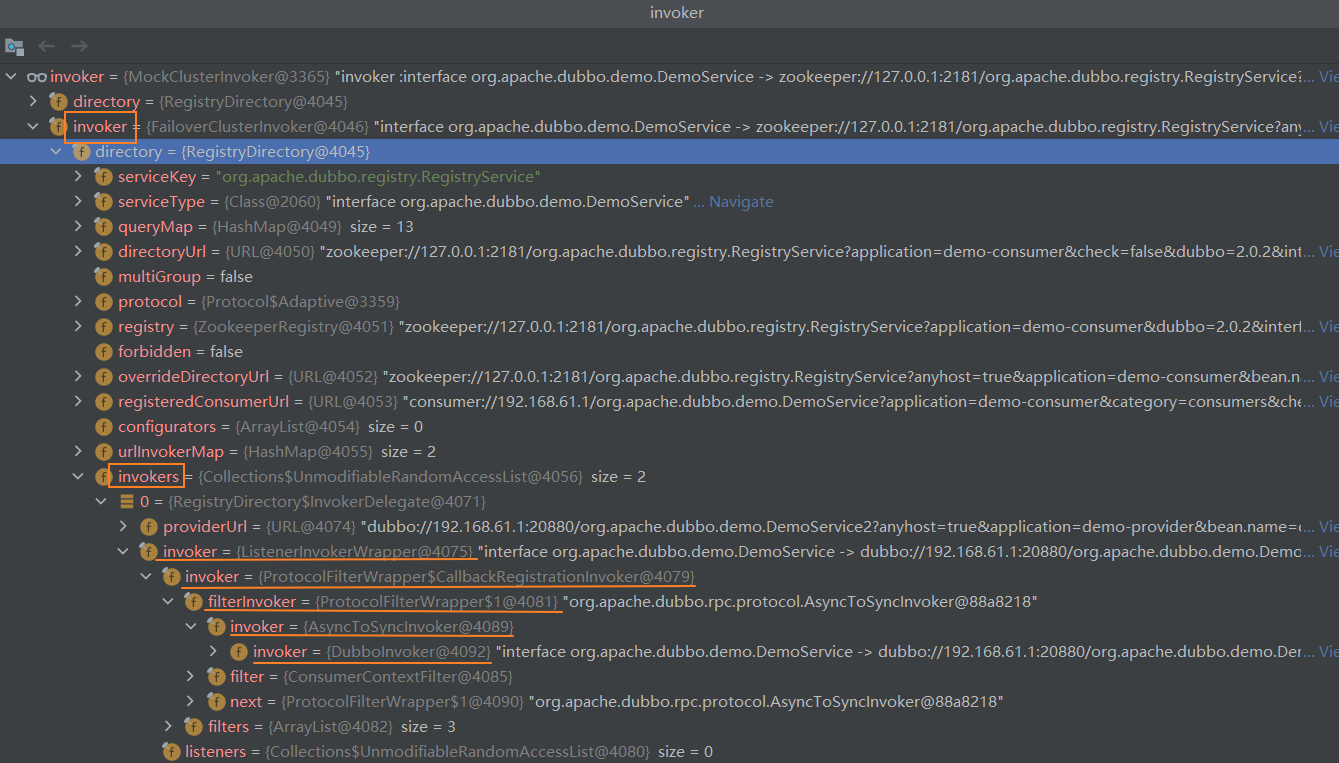Expand queryMap HashMap@4049

coord(79,227)
